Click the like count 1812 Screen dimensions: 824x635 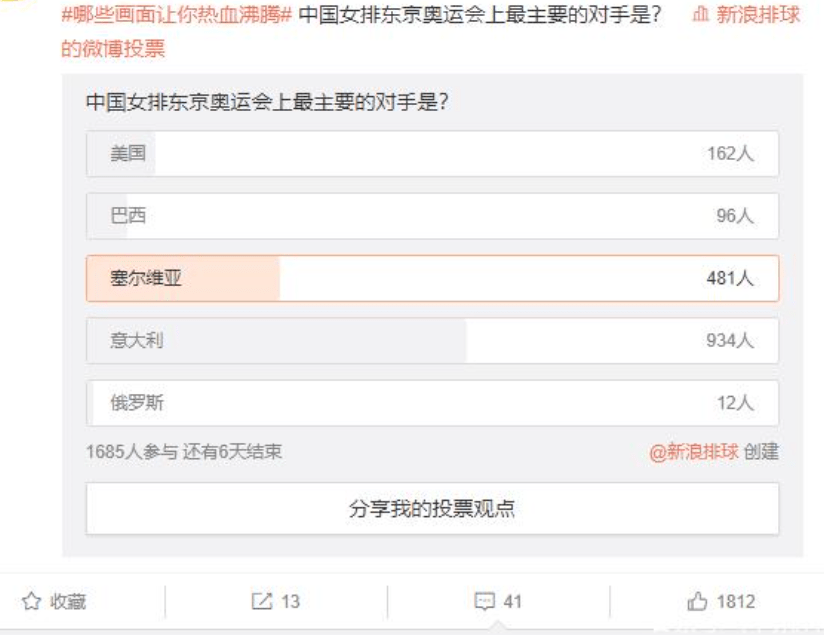point(736,601)
